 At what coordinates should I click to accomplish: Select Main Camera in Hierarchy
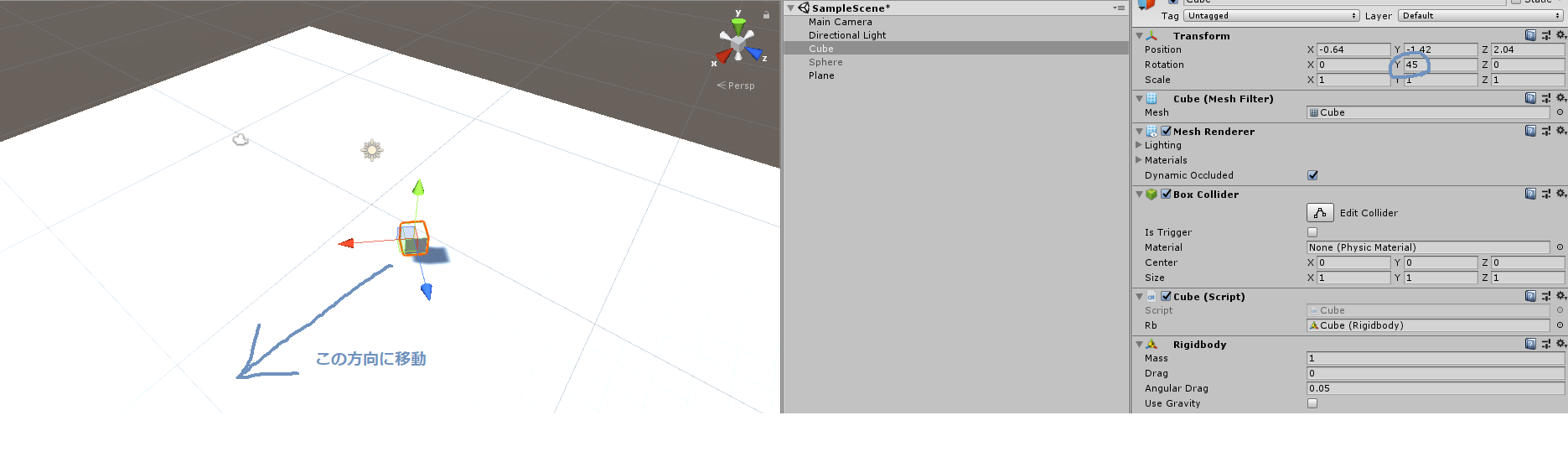(840, 22)
